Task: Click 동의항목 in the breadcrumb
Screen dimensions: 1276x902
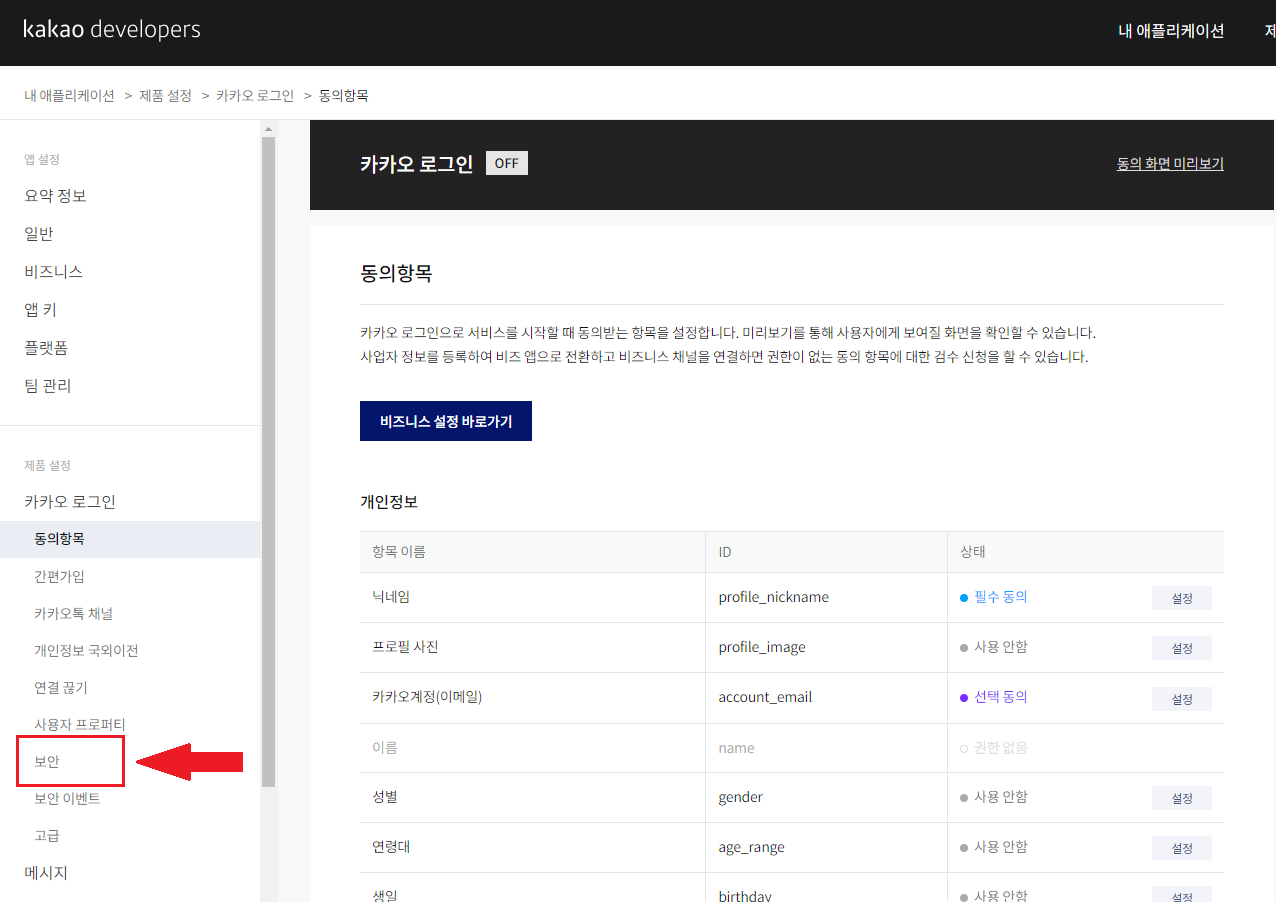Action: point(343,96)
